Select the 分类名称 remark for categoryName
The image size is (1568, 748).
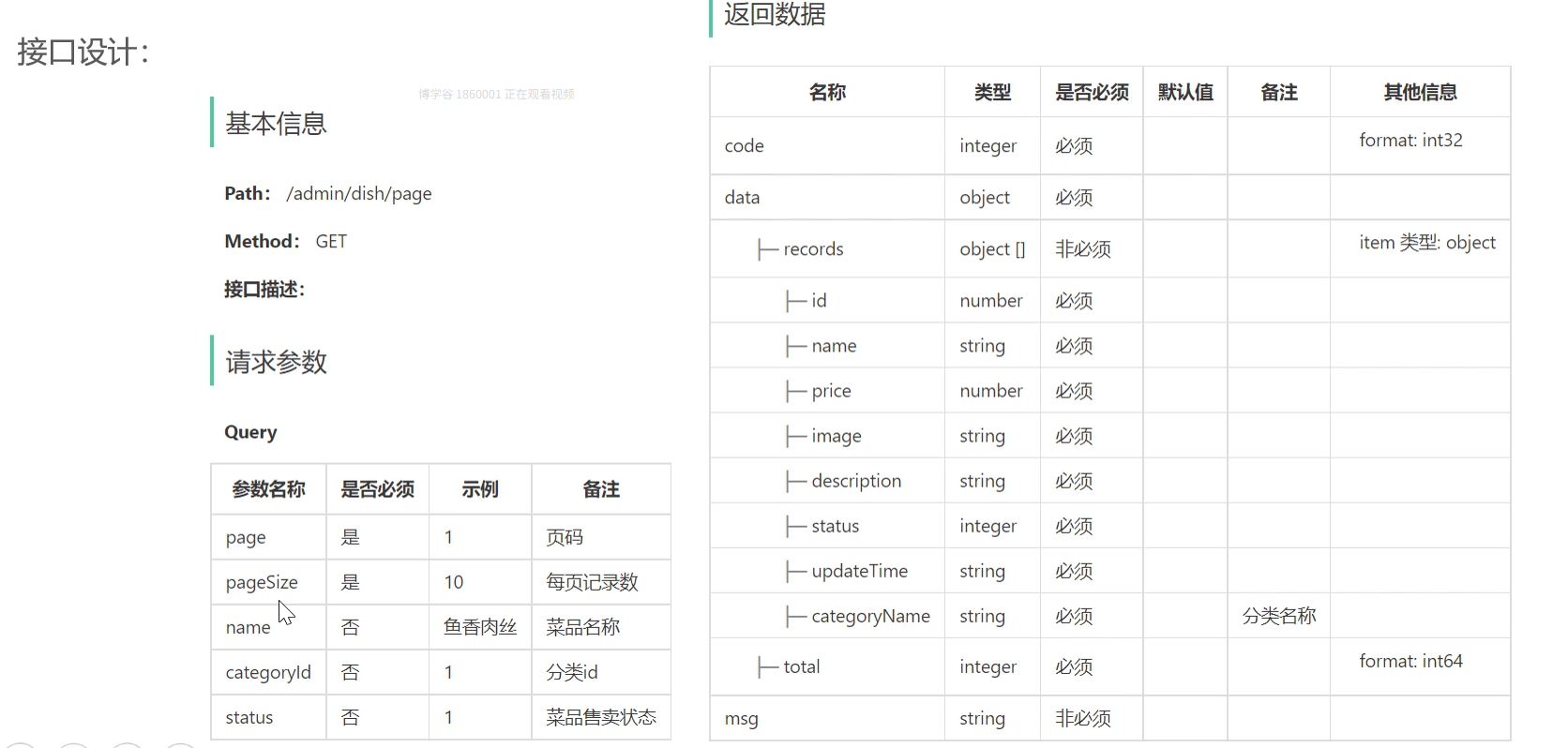point(1279,616)
